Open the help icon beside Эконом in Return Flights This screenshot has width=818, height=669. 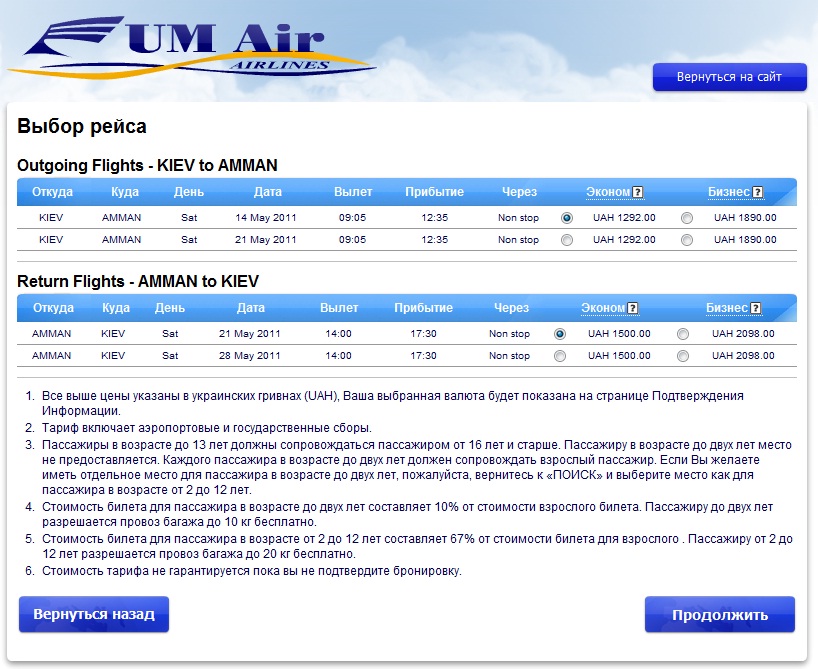click(632, 309)
